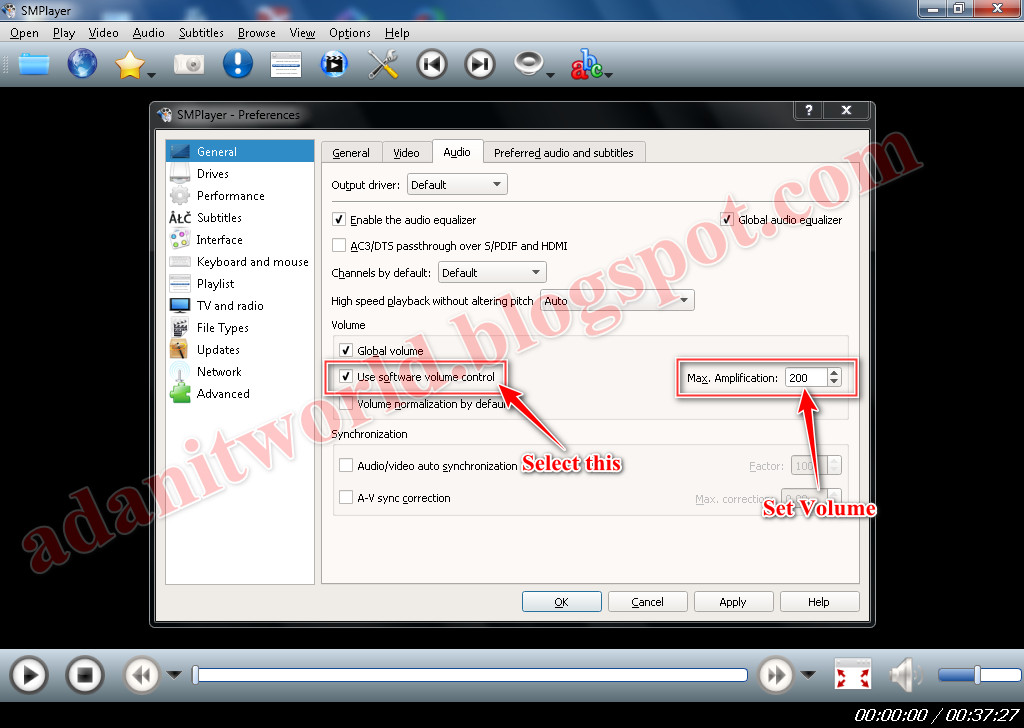Open the Output driver dropdown
Viewport: 1024px width, 728px height.
point(457,185)
